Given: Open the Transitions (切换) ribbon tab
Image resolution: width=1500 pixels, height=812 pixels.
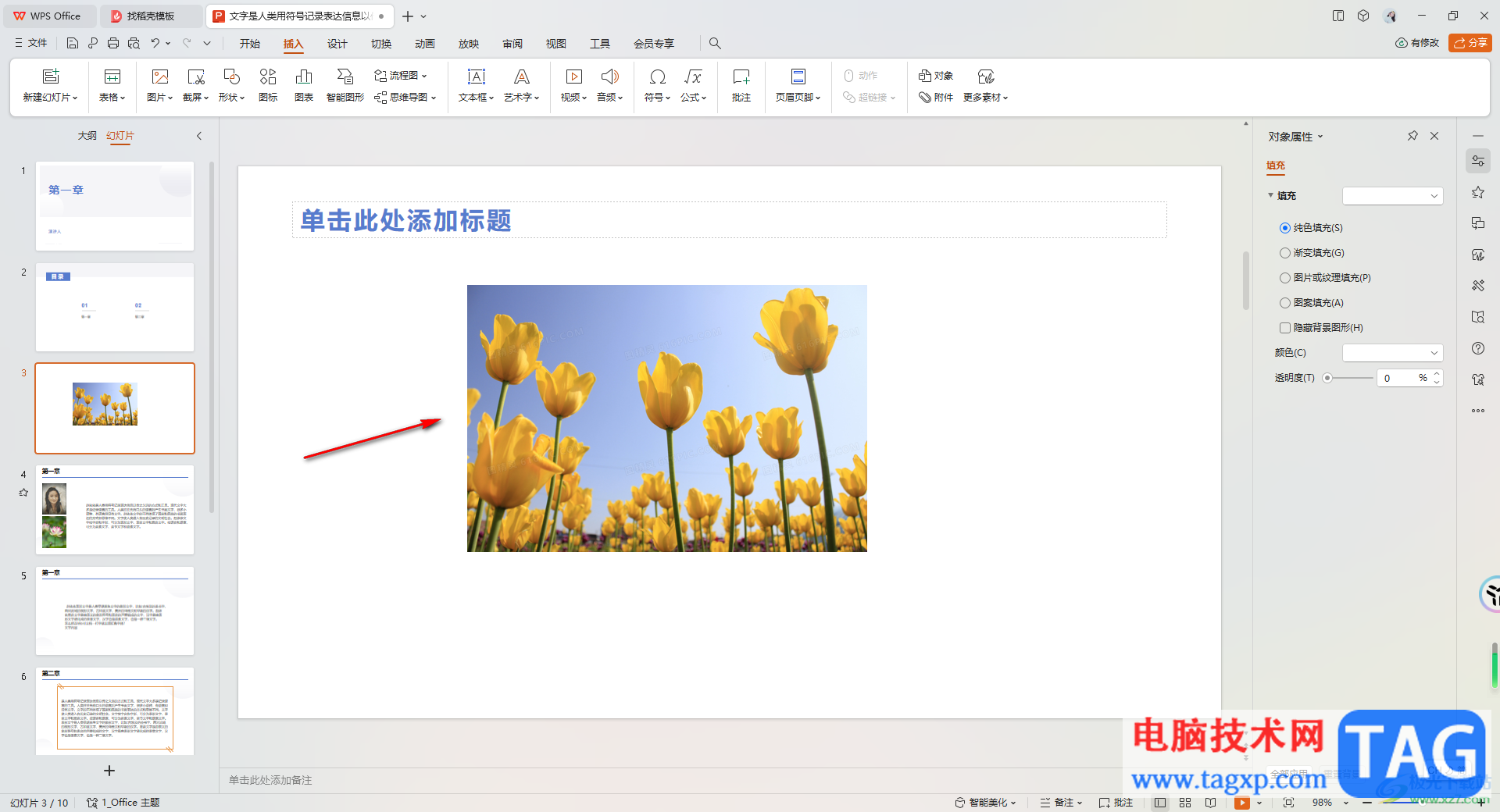Looking at the screenshot, I should 381,44.
